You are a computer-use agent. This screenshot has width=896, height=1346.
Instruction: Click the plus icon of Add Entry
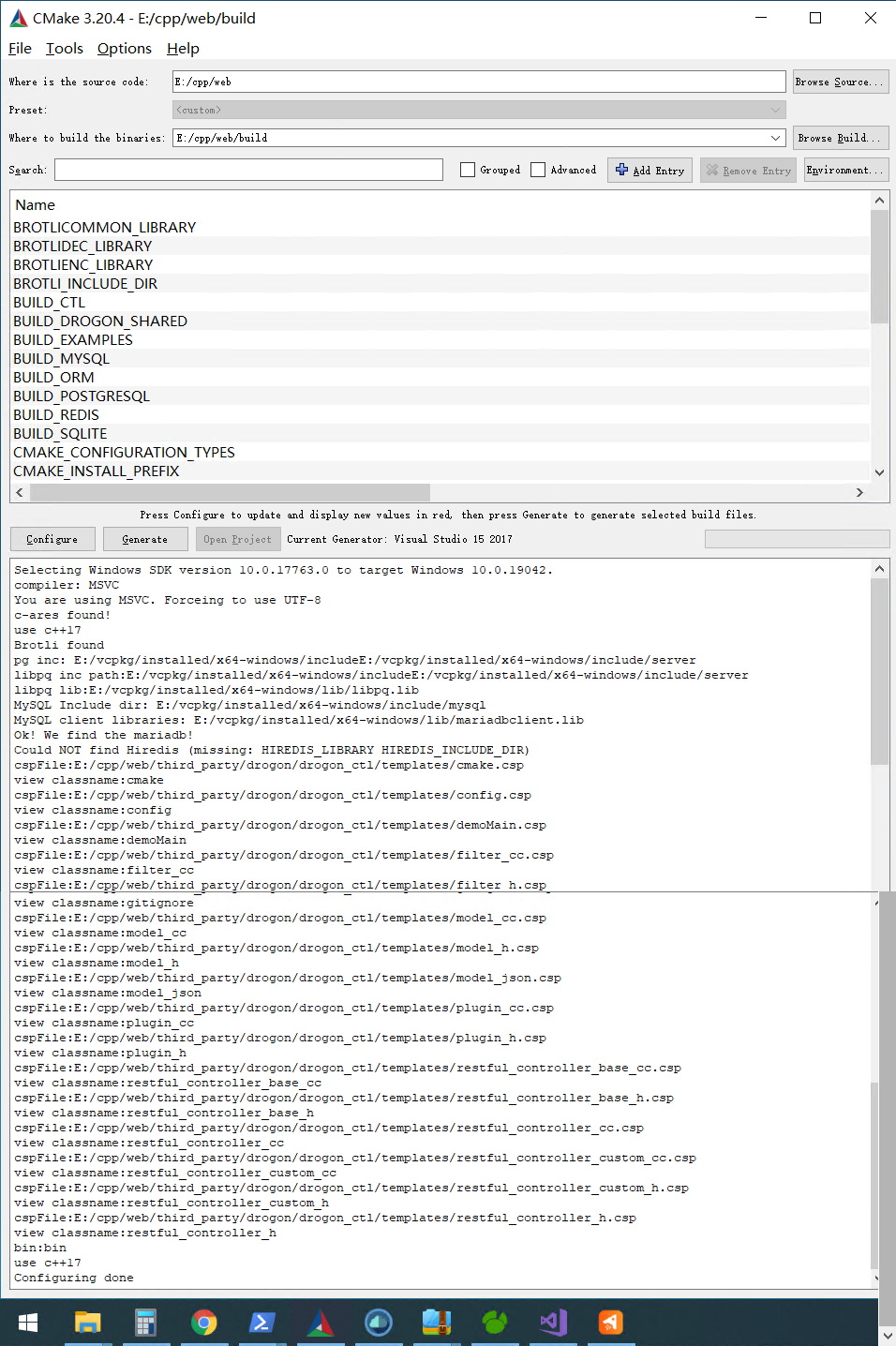click(x=621, y=170)
